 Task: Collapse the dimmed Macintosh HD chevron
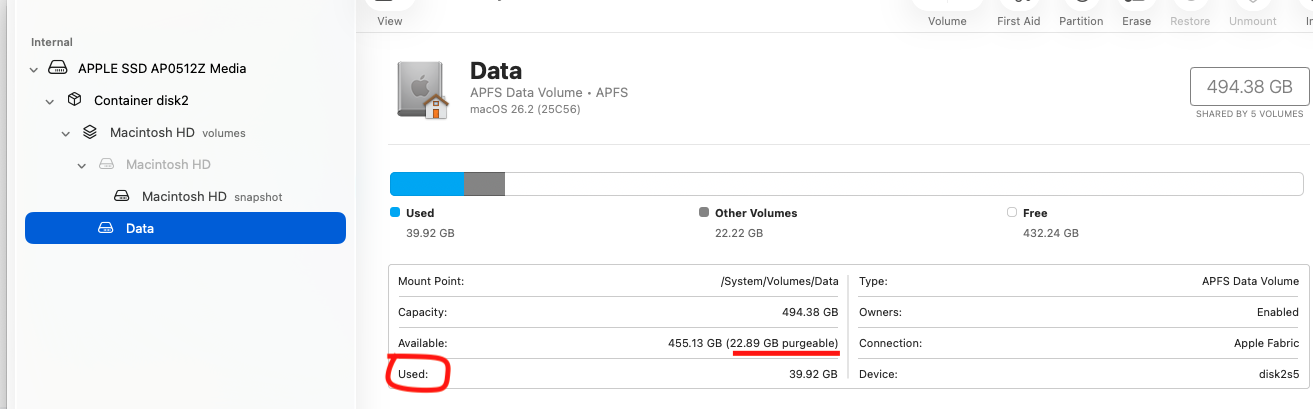coord(82,165)
